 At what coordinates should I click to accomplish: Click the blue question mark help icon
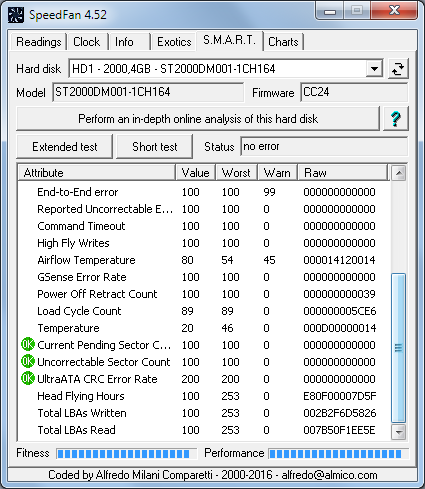coord(396,119)
